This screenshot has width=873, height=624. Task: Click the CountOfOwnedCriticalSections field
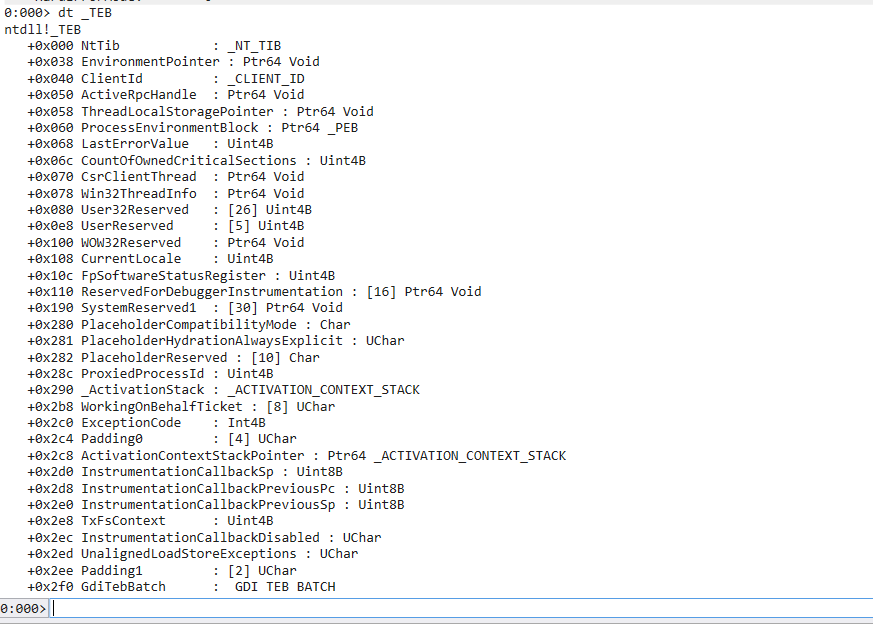point(188,160)
